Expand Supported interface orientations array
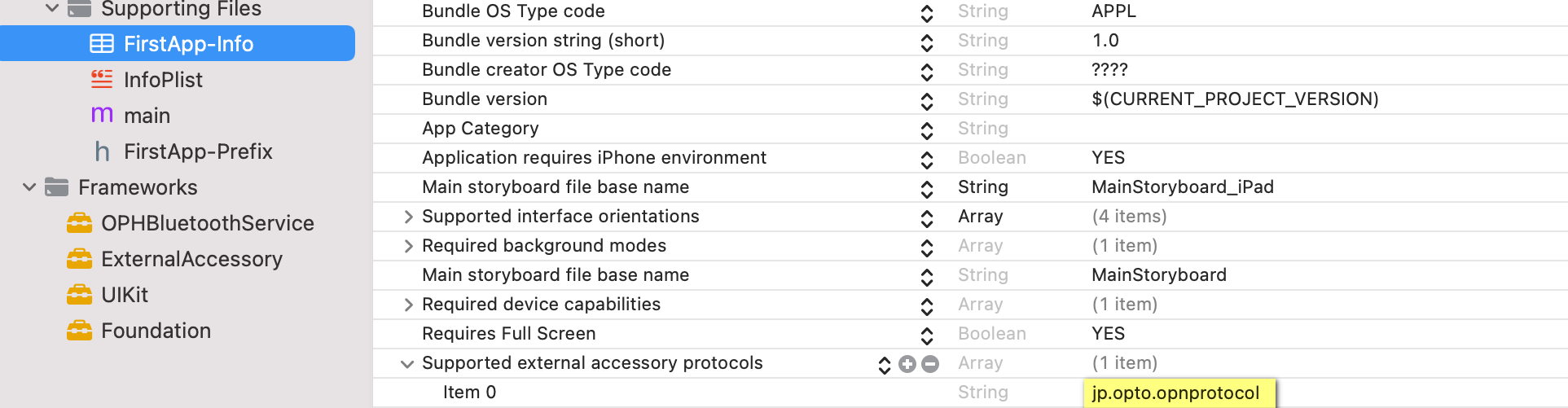The height and width of the screenshot is (408, 1568). [x=409, y=217]
